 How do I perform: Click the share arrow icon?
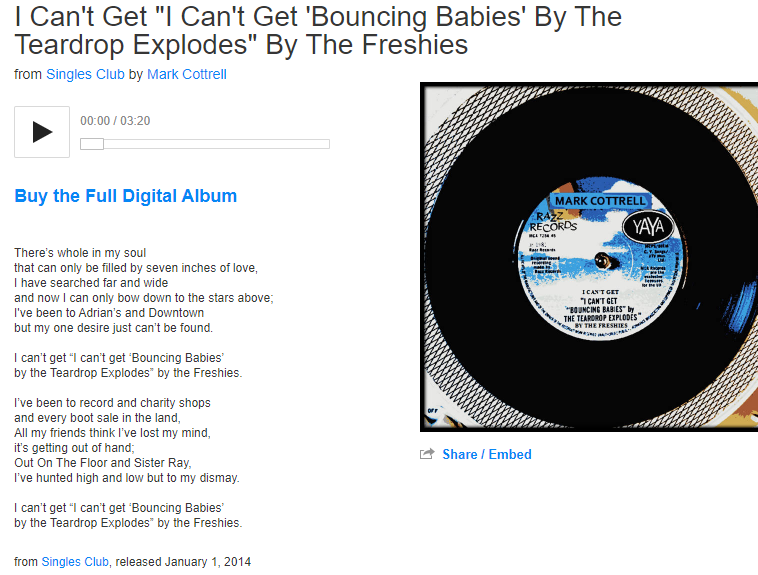click(427, 454)
